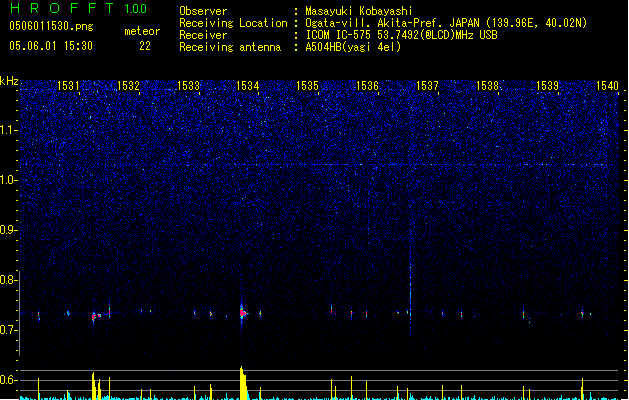Screen dimensions: 629x400
Task: Click the strong meteor echo near 1534
Action: pos(242,313)
